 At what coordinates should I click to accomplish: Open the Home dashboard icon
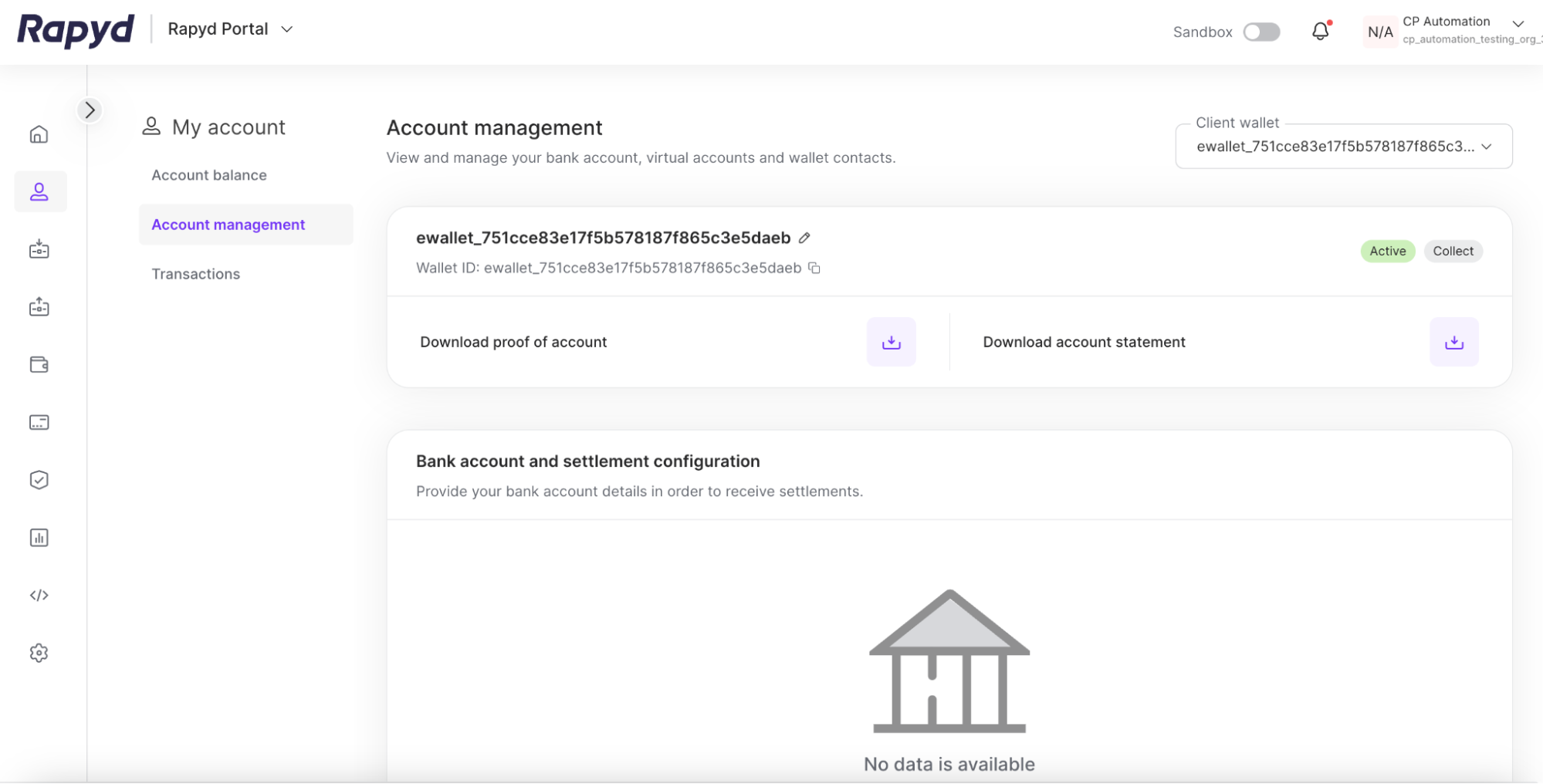[x=39, y=133]
